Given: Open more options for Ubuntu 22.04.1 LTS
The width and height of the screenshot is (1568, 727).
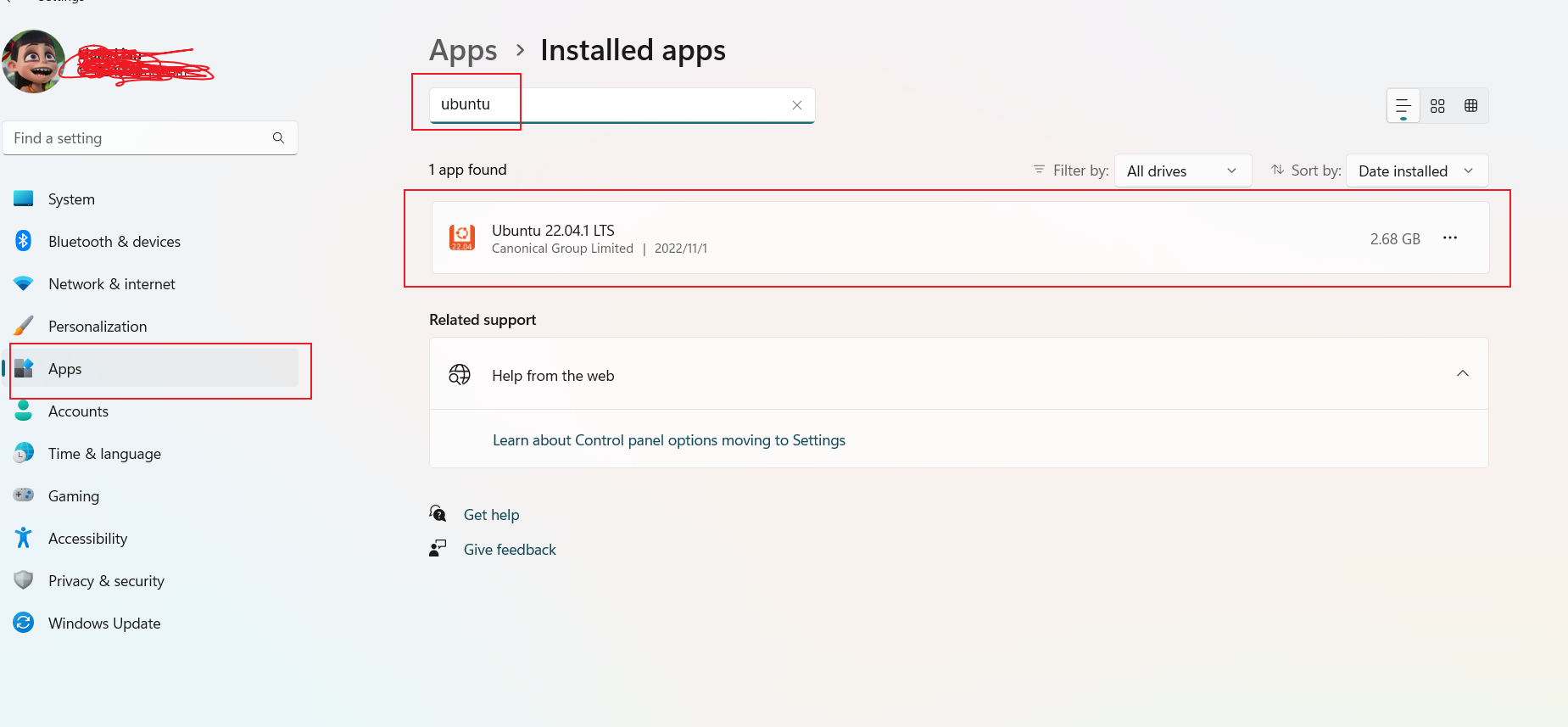Looking at the screenshot, I should click(x=1450, y=238).
